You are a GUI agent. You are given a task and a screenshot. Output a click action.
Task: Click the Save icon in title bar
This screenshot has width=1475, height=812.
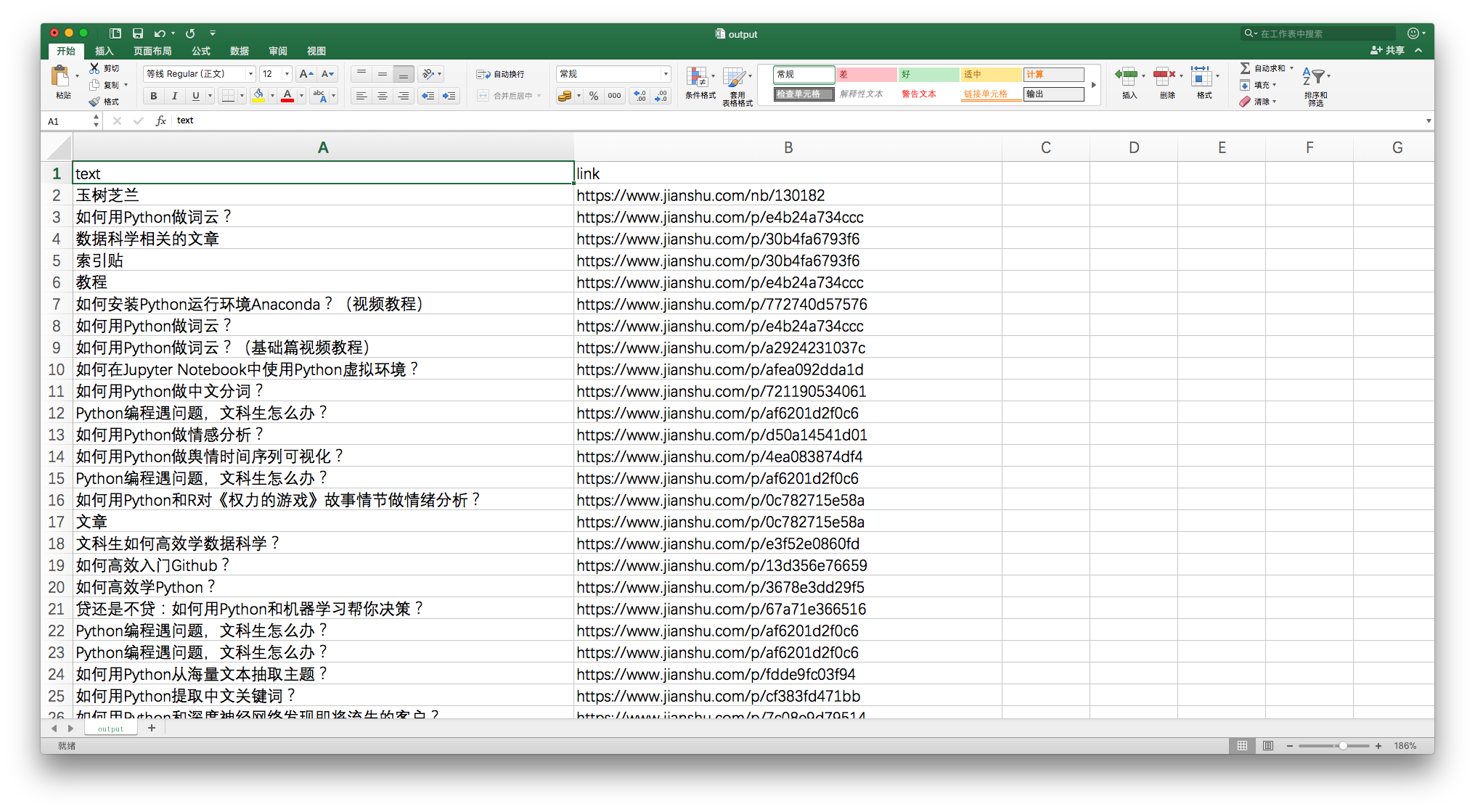click(x=138, y=33)
